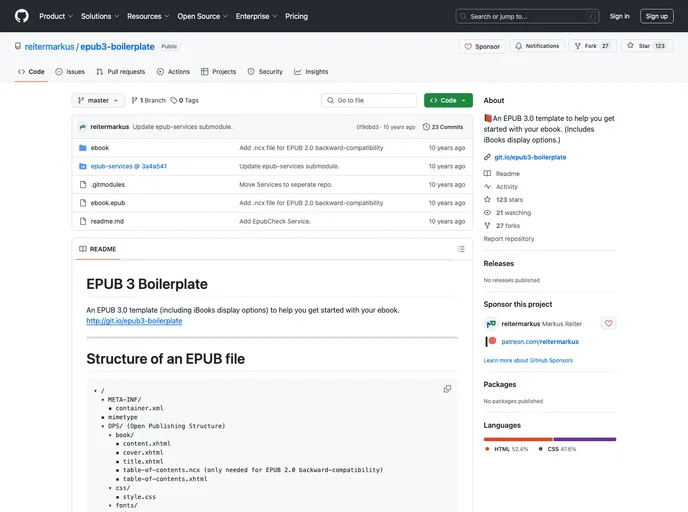
Task: Click the reitermarkus commit author avatar
Action: (x=82, y=127)
